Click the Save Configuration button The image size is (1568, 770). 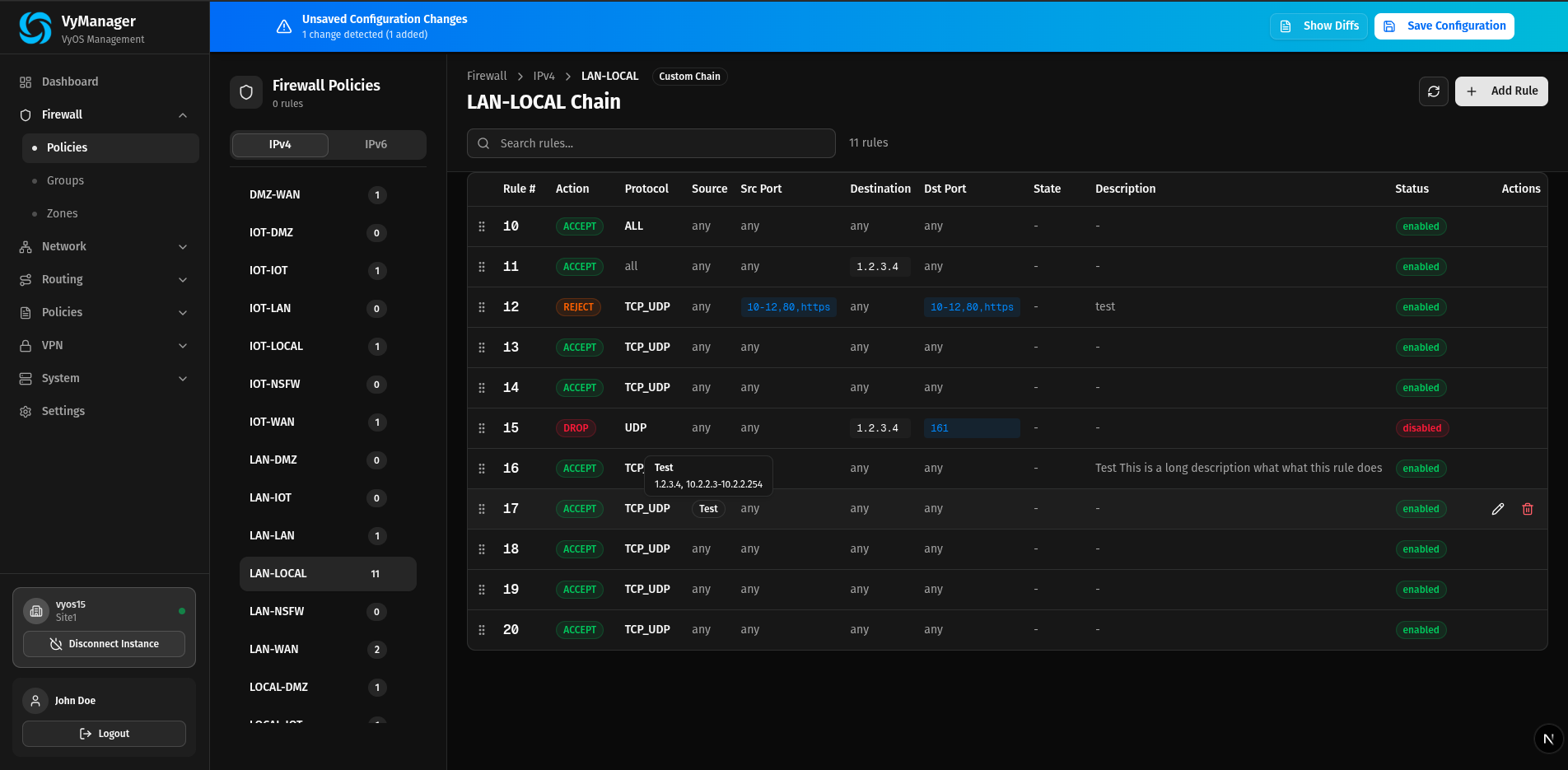[x=1444, y=26]
